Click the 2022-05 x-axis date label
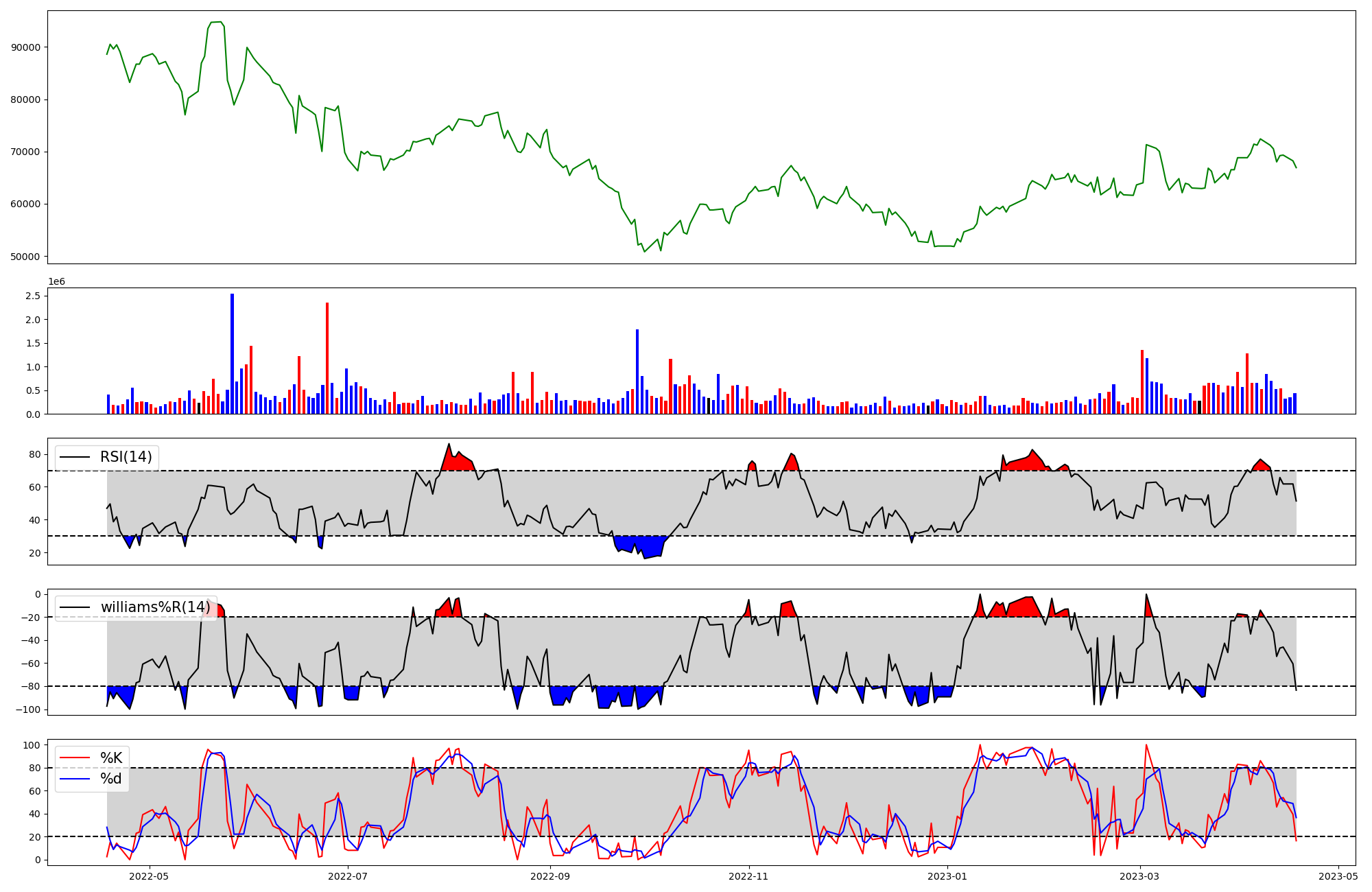The width and height of the screenshot is (1372, 892). pos(149,876)
